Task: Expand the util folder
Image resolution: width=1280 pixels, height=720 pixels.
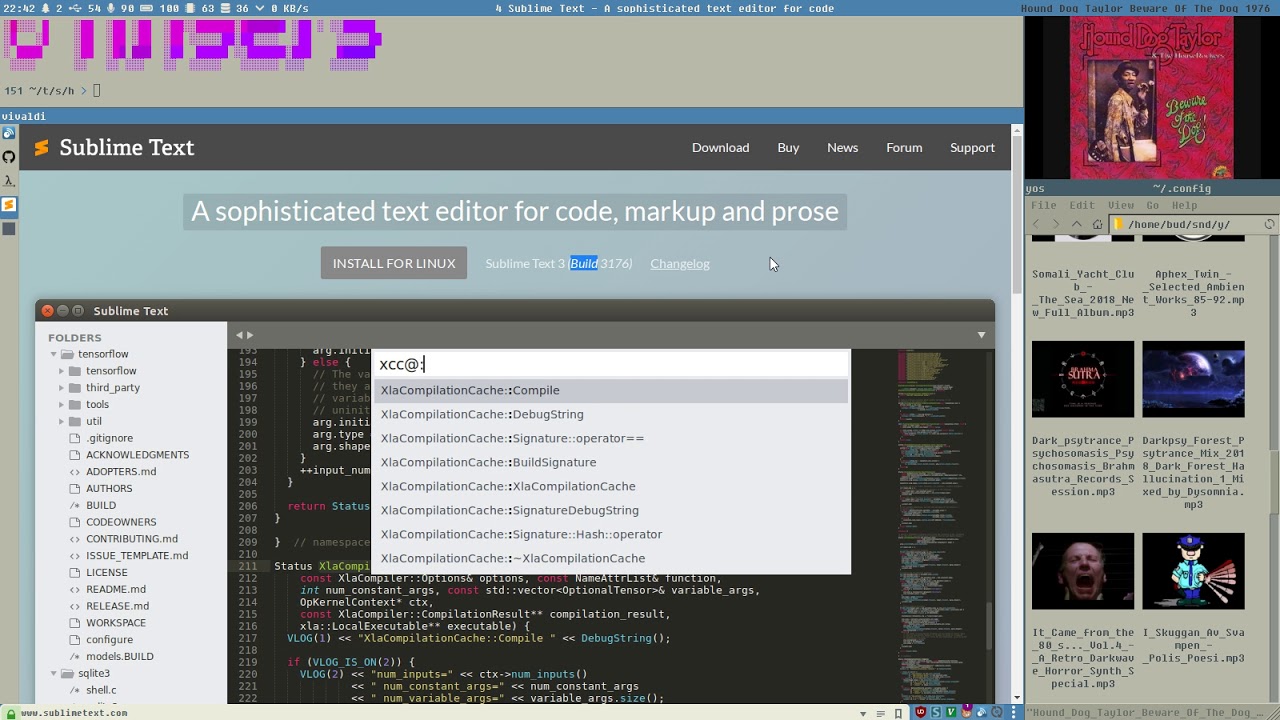Action: click(62, 422)
